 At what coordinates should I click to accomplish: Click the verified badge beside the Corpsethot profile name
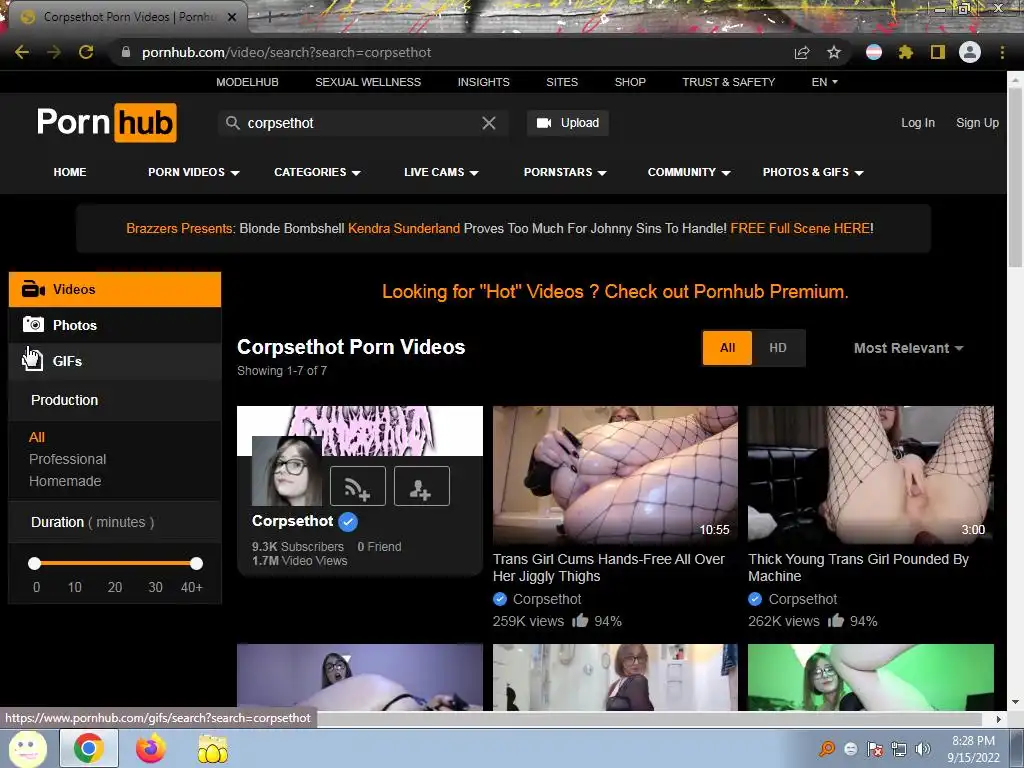(348, 522)
